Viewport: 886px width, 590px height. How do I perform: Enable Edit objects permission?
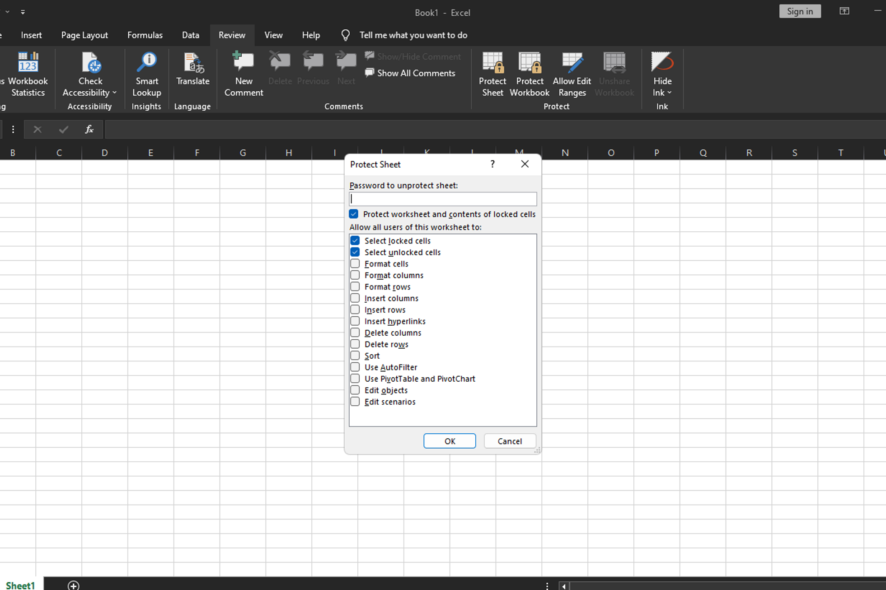[x=355, y=390]
